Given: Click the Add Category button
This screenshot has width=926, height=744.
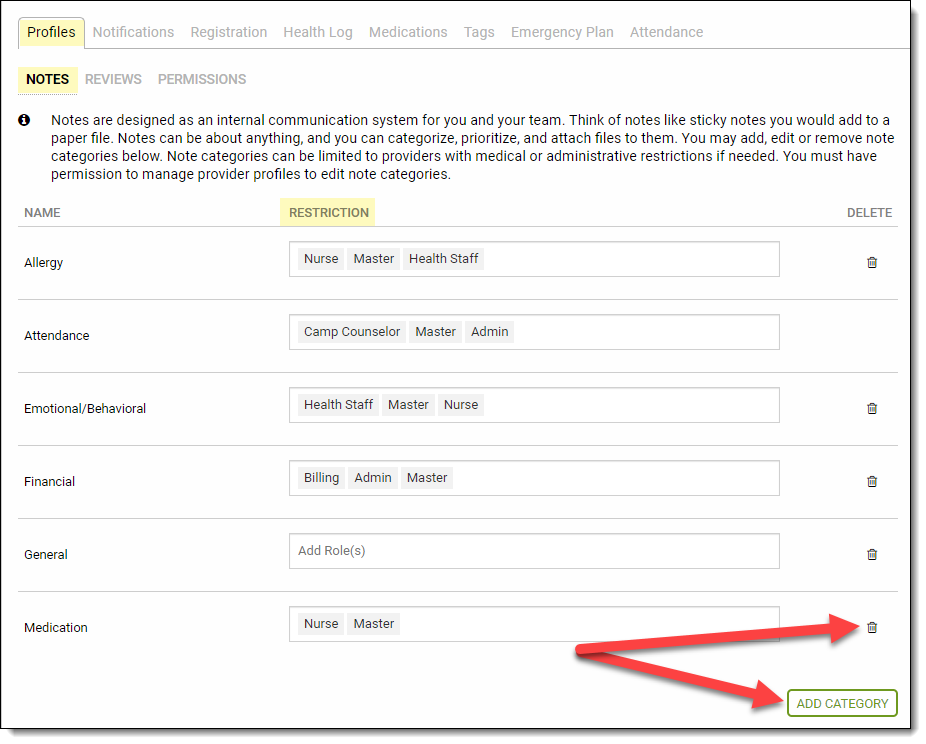Looking at the screenshot, I should coord(842,703).
